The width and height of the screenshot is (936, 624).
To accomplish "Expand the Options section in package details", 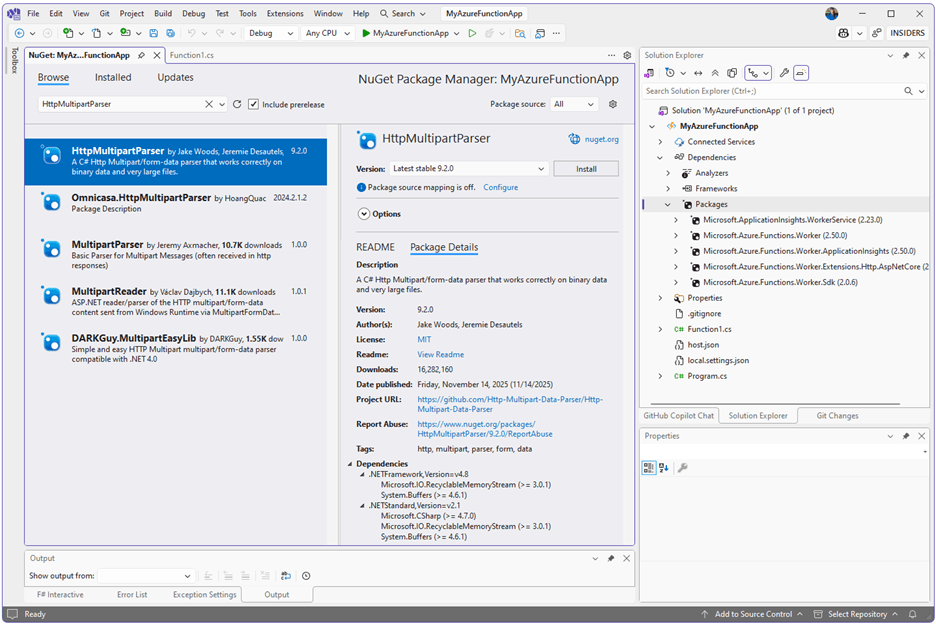I will pyautogui.click(x=363, y=213).
